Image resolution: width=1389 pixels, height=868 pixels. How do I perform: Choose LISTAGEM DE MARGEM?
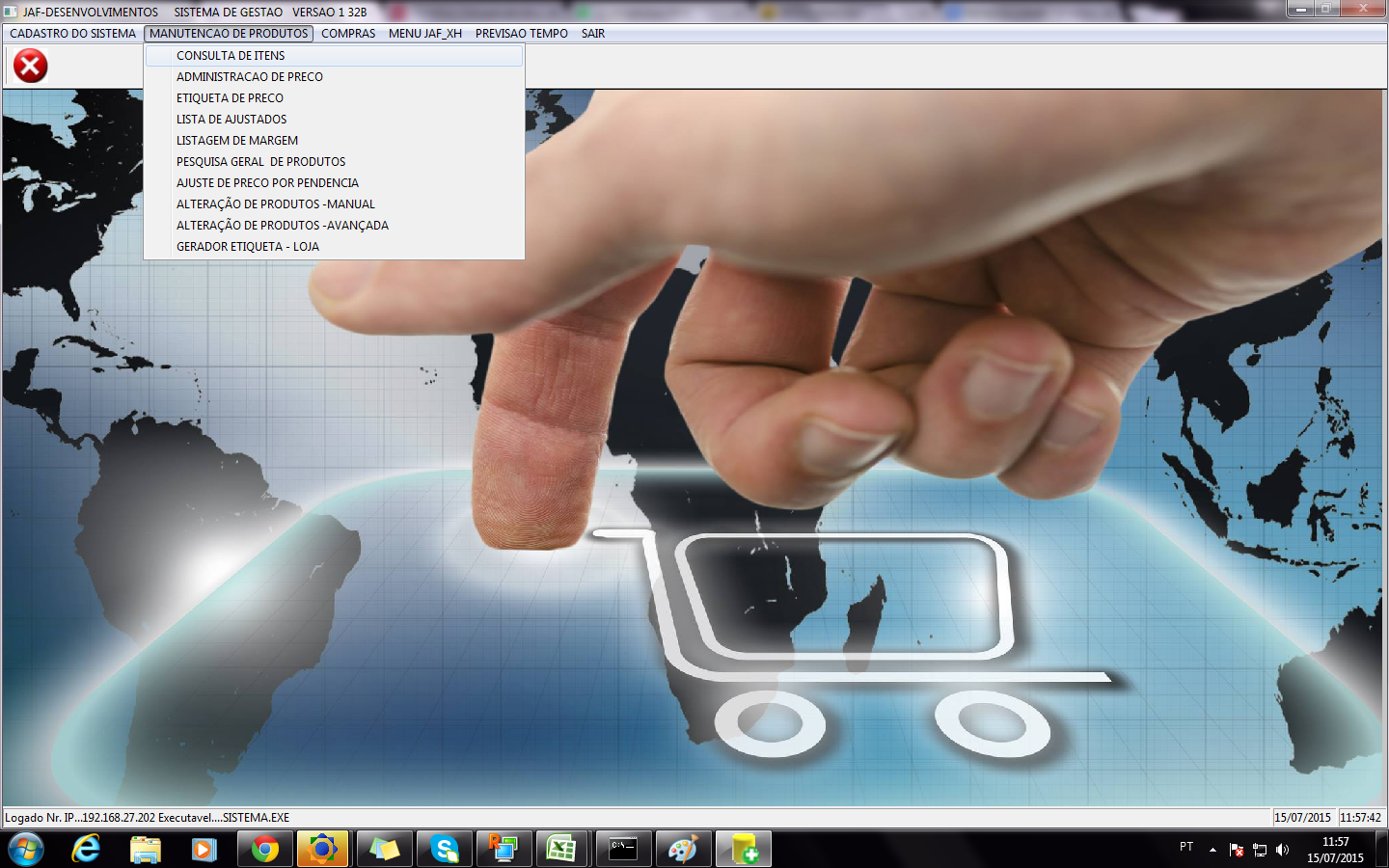click(334, 141)
